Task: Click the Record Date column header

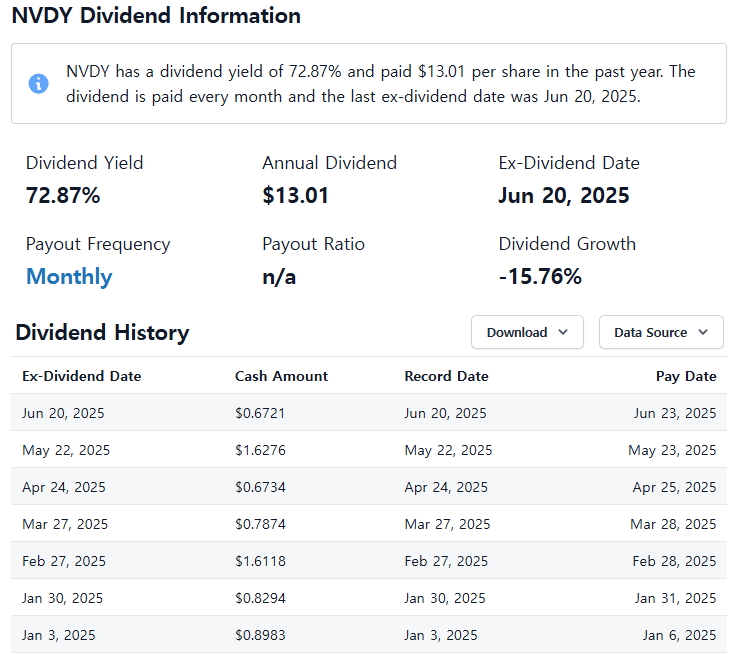Action: [x=447, y=376]
